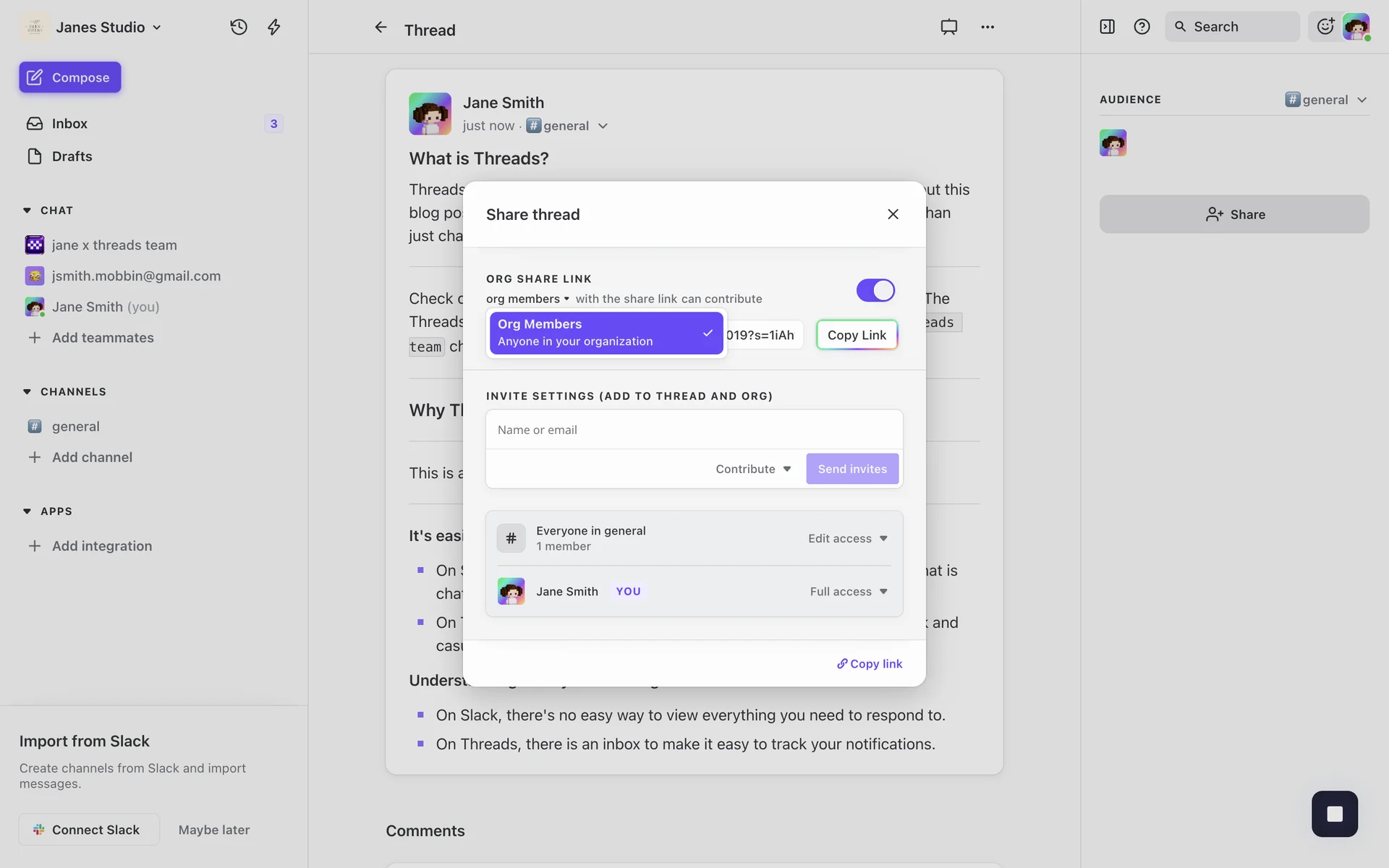Select Org Members option in dropdown
Screen dimensions: 1389x868
606,333
